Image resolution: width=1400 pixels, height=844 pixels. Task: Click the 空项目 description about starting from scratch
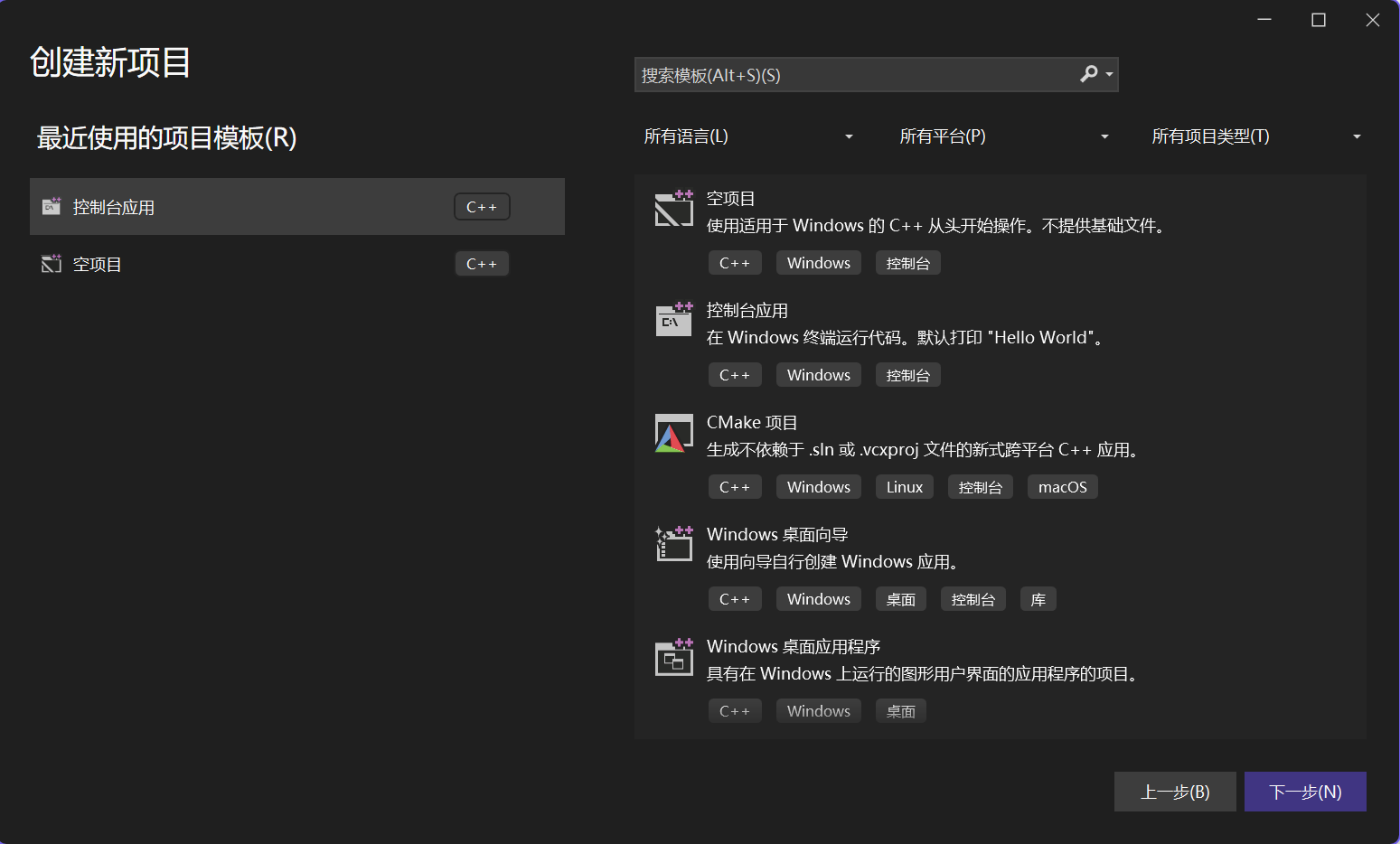point(936,226)
